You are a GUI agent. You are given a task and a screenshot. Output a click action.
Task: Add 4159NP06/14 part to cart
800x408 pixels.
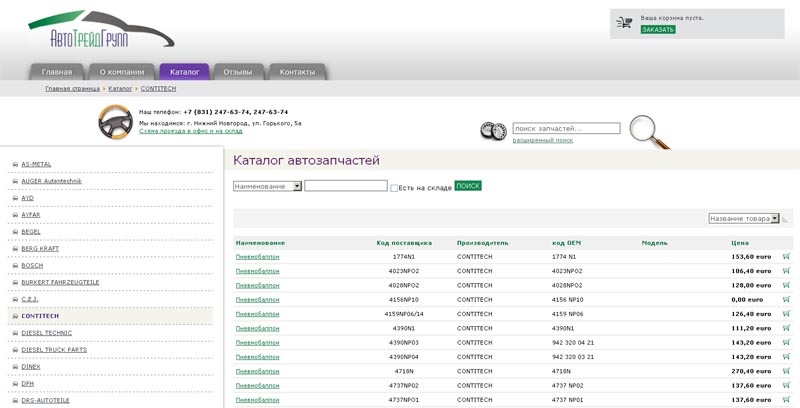[786, 314]
